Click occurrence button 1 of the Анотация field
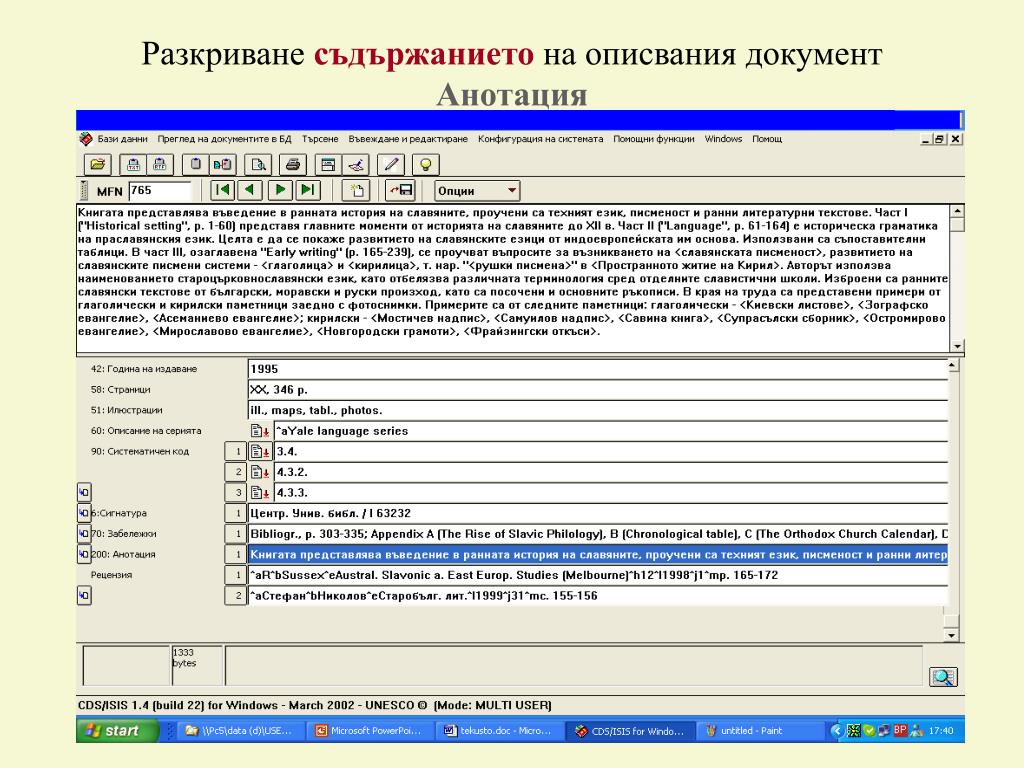The image size is (1024, 768). pos(236,554)
